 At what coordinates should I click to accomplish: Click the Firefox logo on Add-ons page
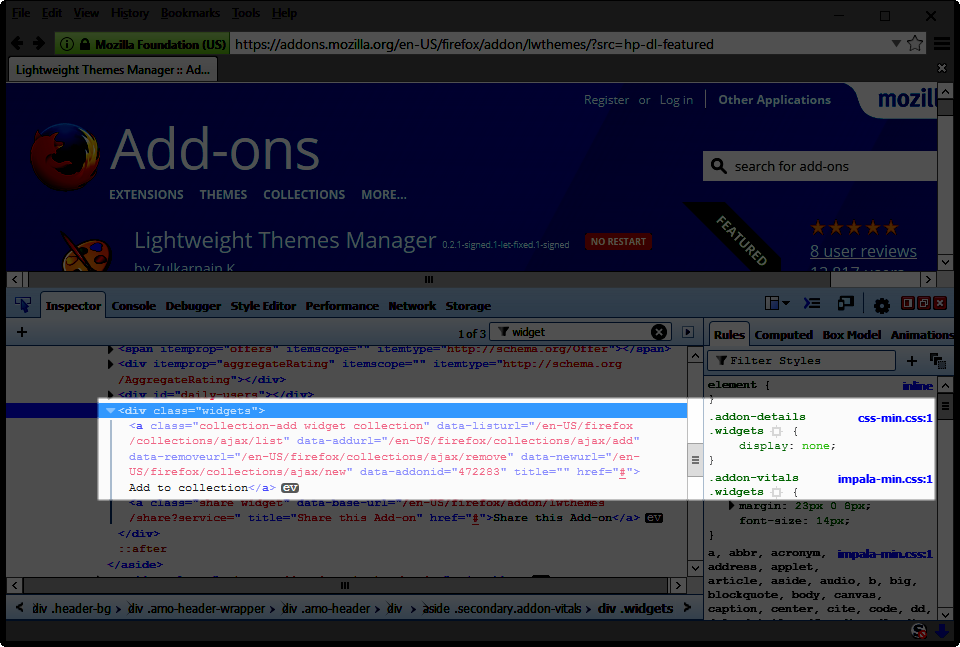click(x=64, y=157)
